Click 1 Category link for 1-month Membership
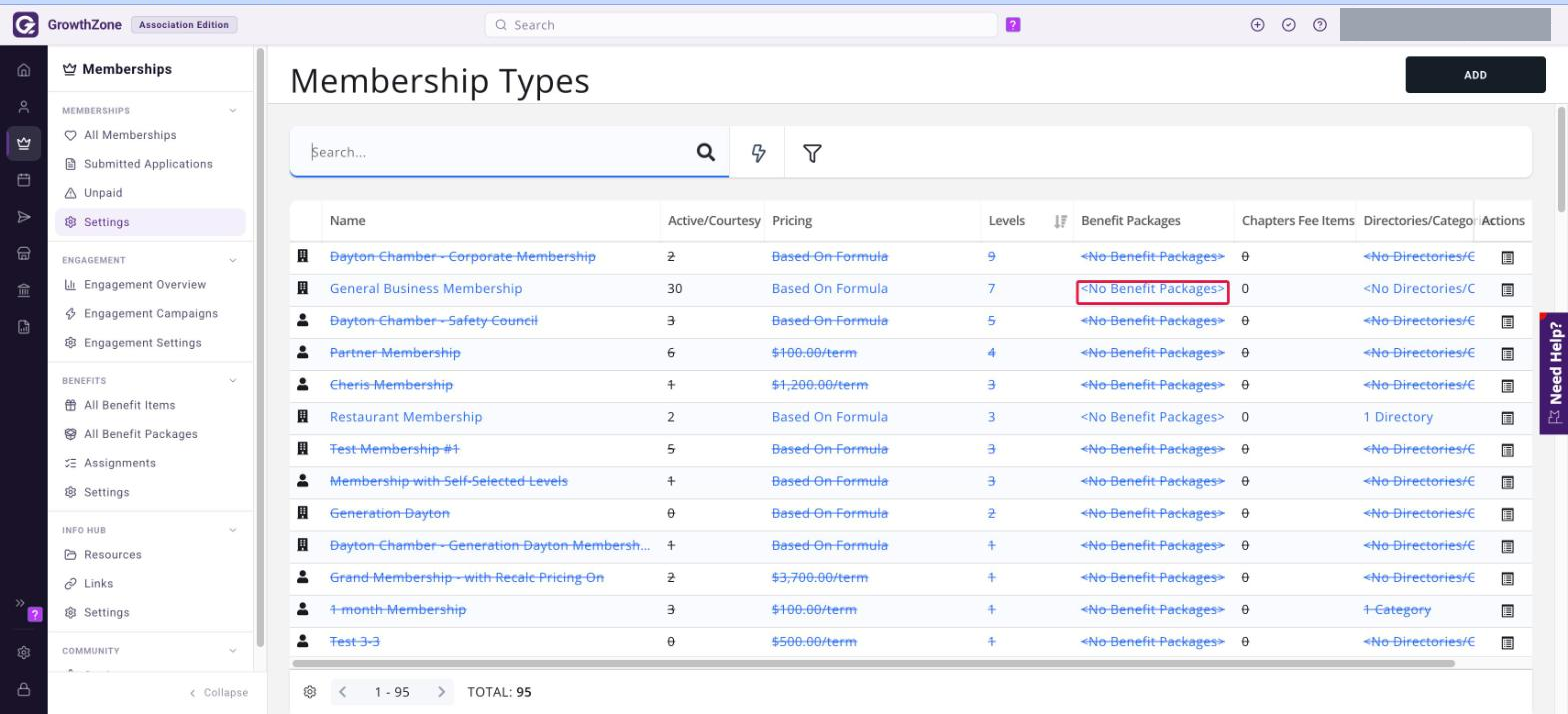The image size is (1568, 714). [x=1397, y=610]
